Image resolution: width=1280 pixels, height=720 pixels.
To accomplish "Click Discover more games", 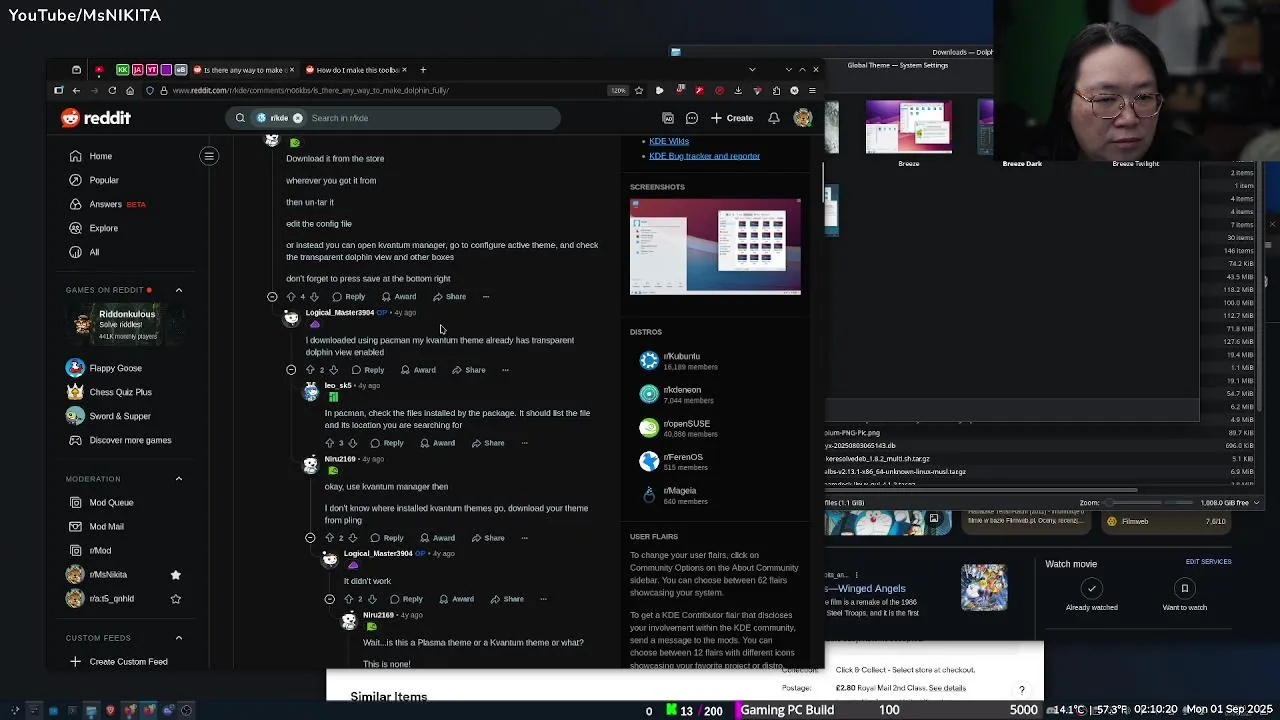I will [119, 440].
